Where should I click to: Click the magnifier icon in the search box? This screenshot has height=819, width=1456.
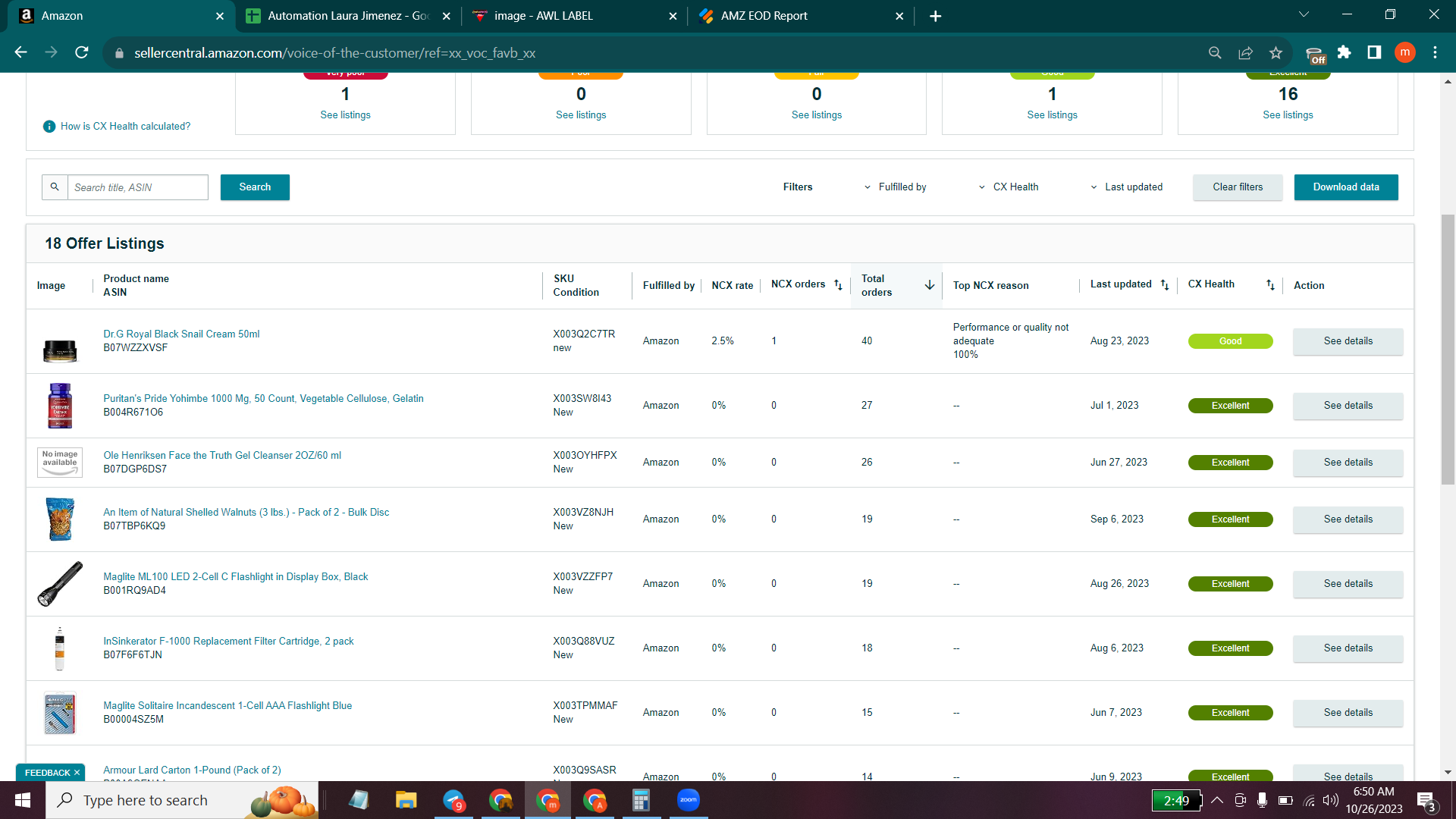pyautogui.click(x=55, y=187)
